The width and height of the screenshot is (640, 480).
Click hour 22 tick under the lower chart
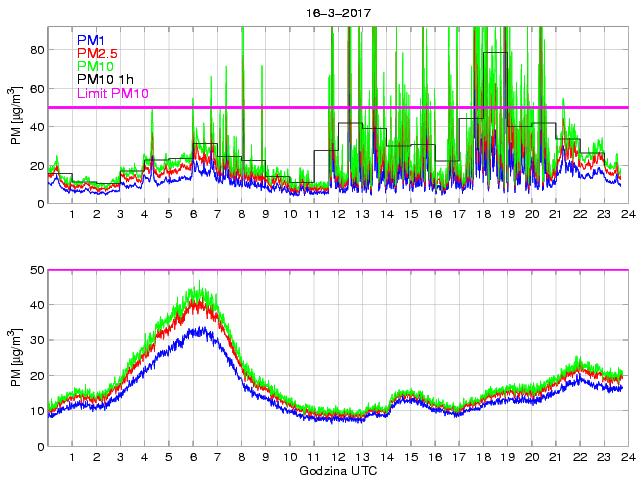click(x=580, y=458)
